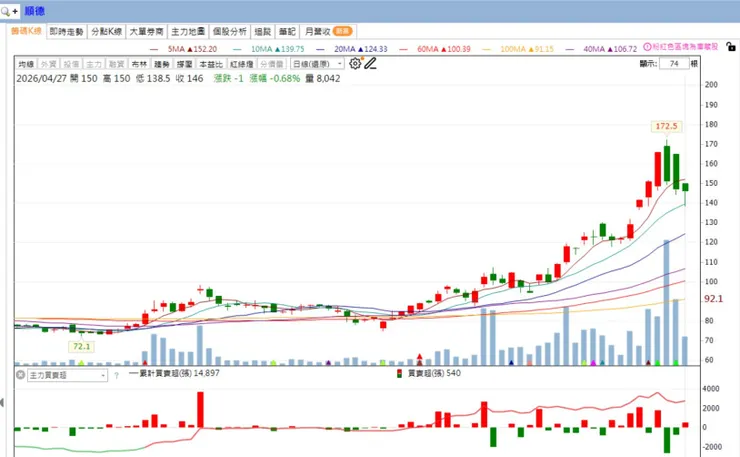Open the 筆記 tab
740x457 pixels.
[x=287, y=32]
